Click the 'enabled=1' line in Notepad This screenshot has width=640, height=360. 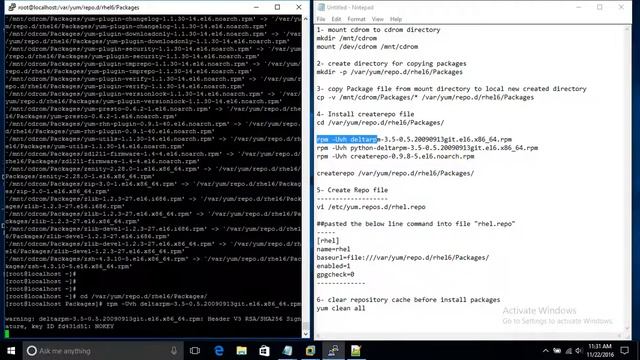click(x=333, y=266)
